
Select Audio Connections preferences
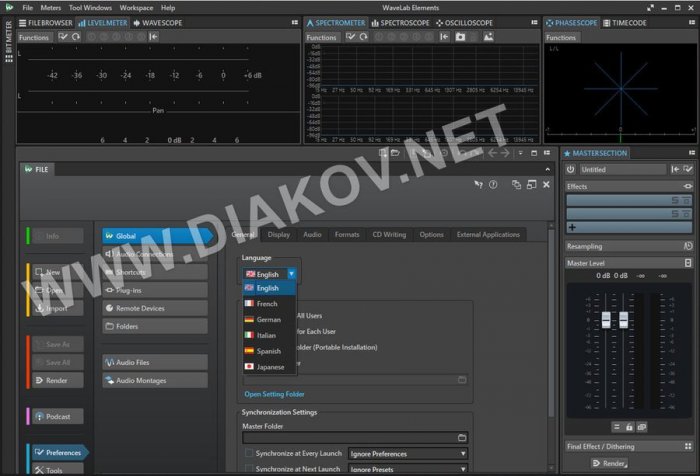[154, 254]
